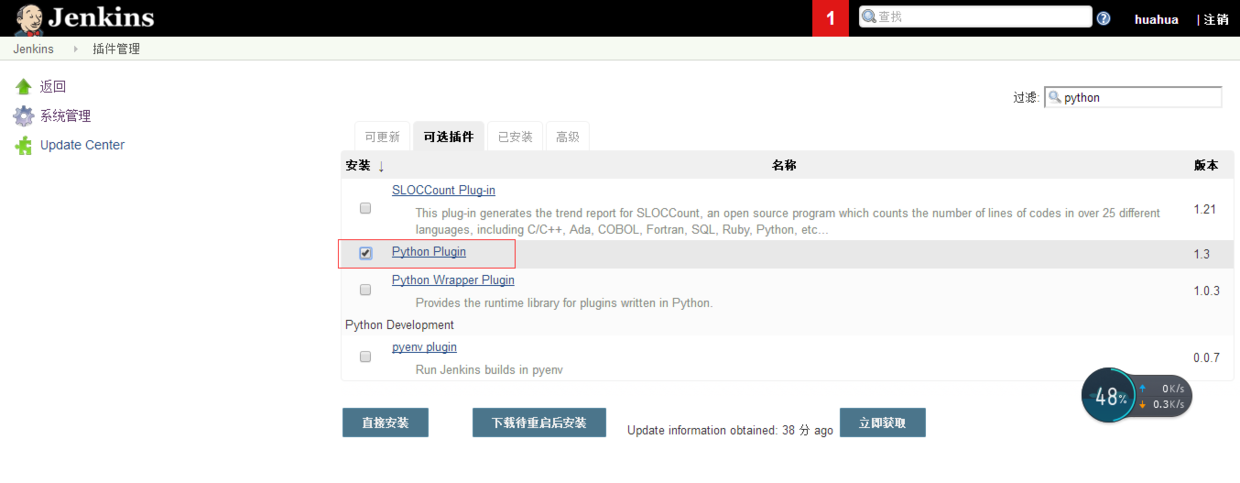Open the 系统管理 sidebar link

[65, 116]
